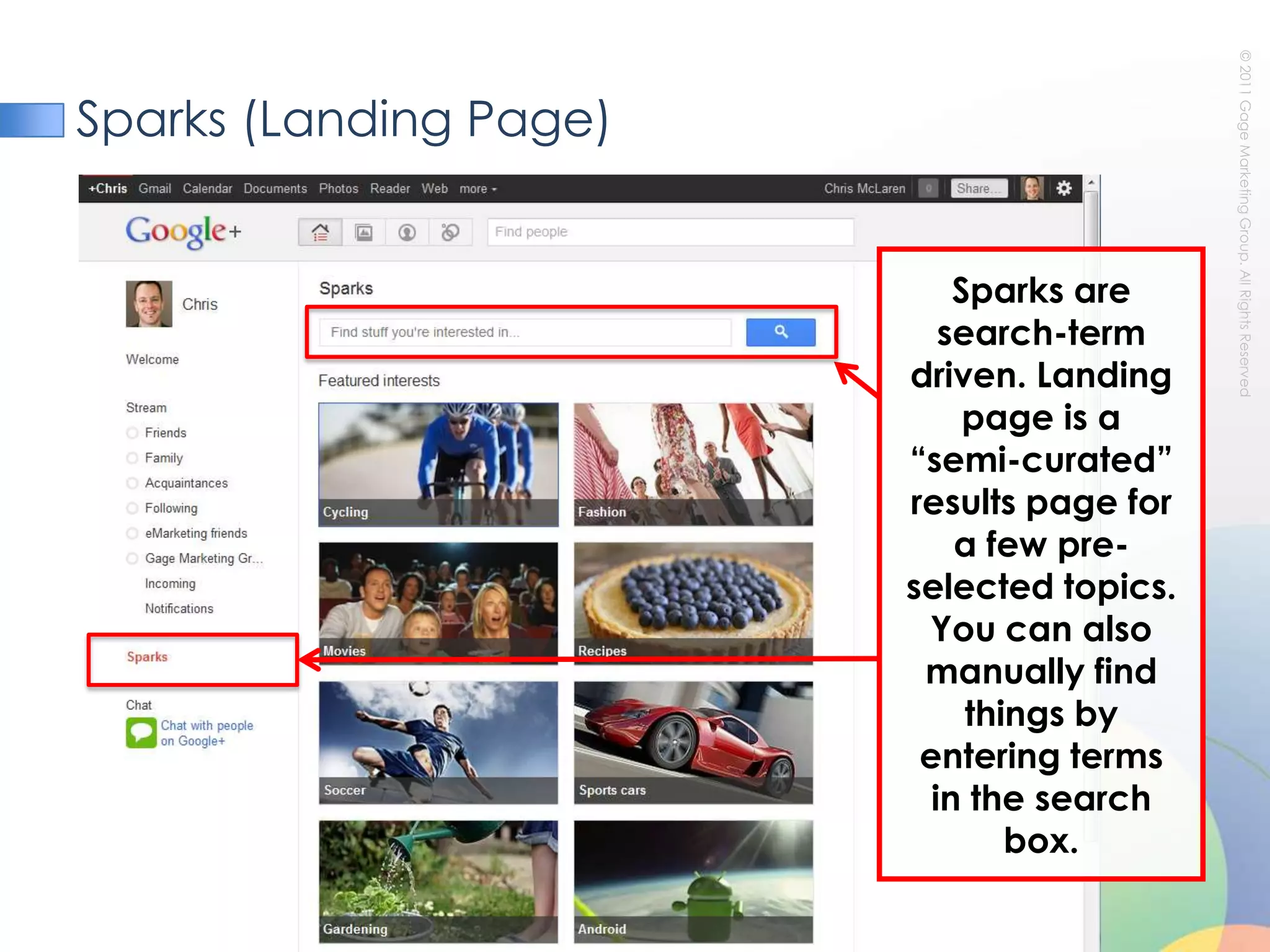
Task: Click the Welcome link in sidebar
Action: [x=153, y=359]
